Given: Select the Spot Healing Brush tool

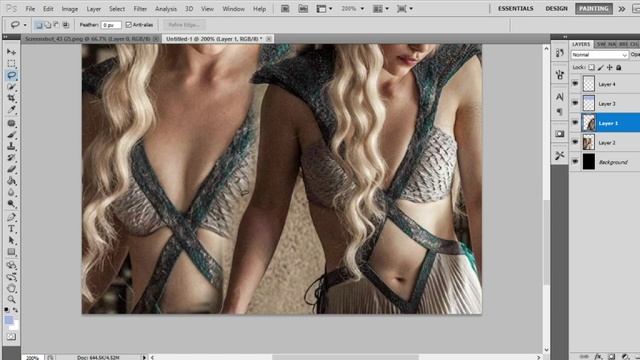Looking at the screenshot, I should click(x=11, y=123).
